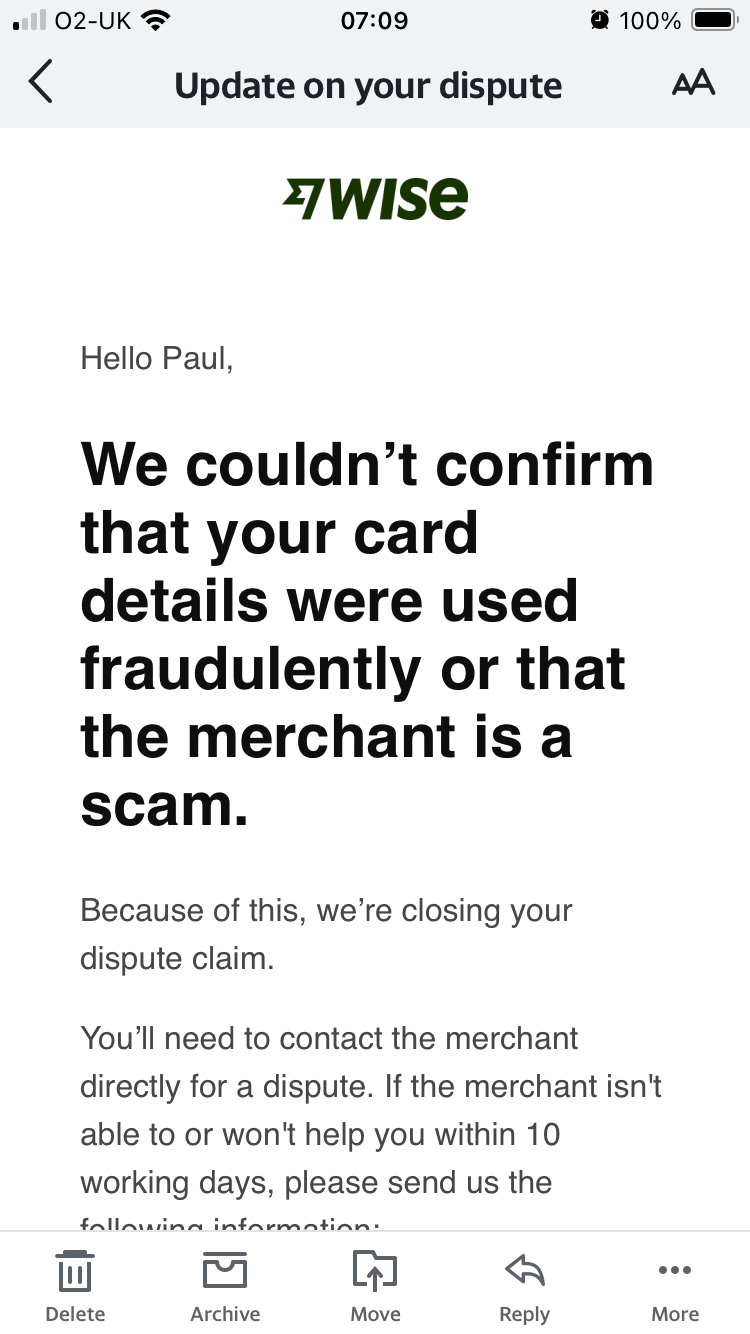Open the More options menu
This screenshot has width=750, height=1334.
pos(675,1284)
